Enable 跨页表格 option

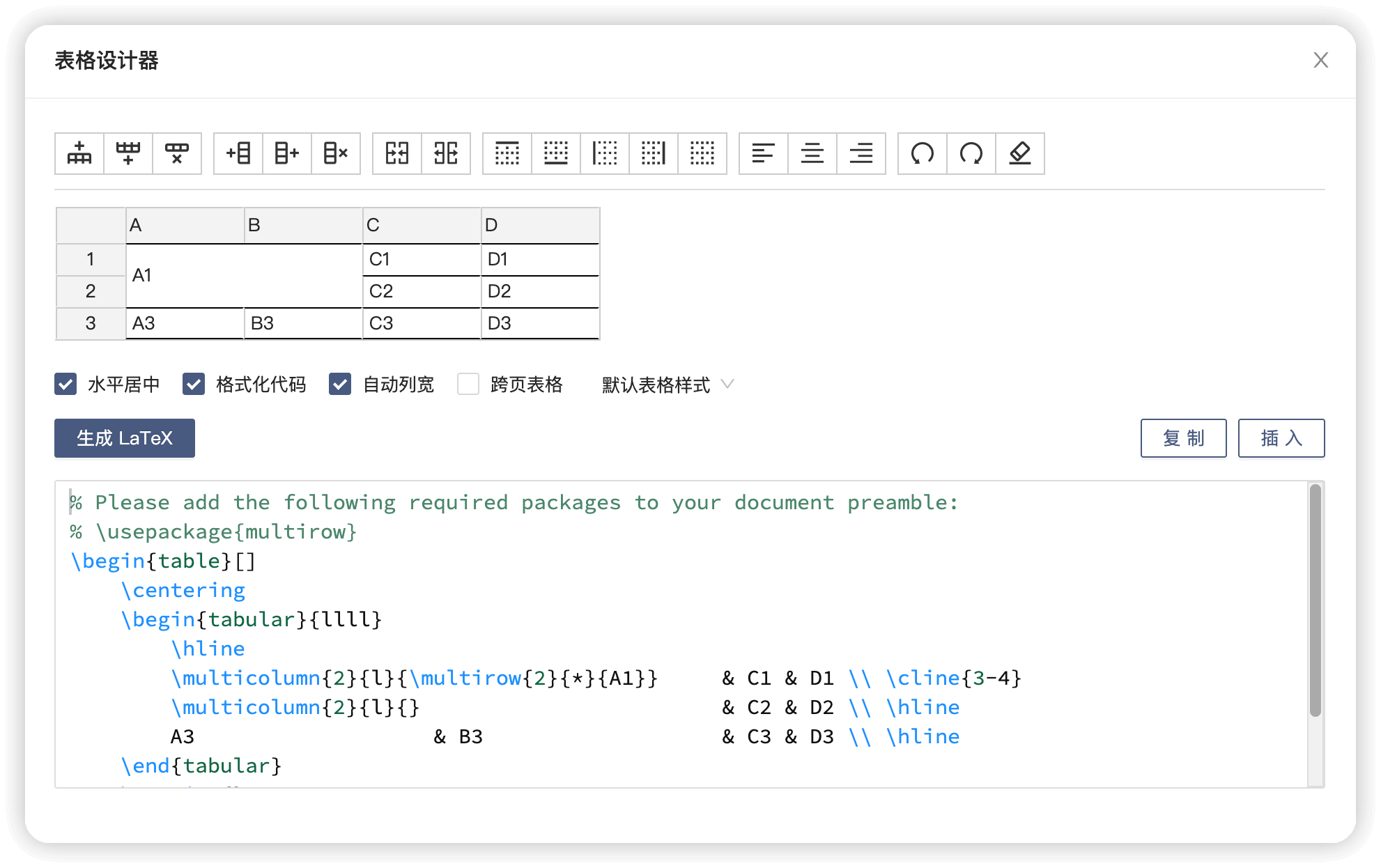click(468, 384)
